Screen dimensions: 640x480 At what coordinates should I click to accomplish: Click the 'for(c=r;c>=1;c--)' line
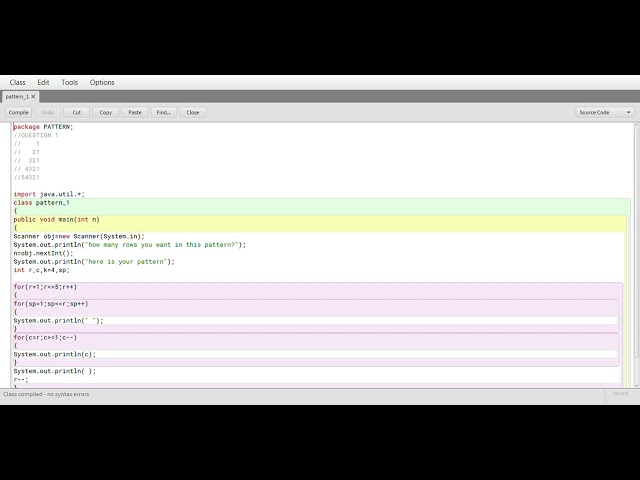(x=45, y=338)
